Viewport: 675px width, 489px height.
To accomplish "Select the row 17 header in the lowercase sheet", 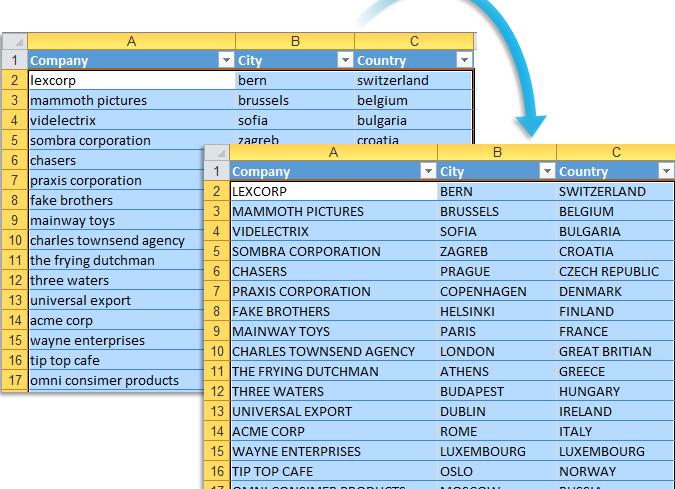I will click(14, 380).
